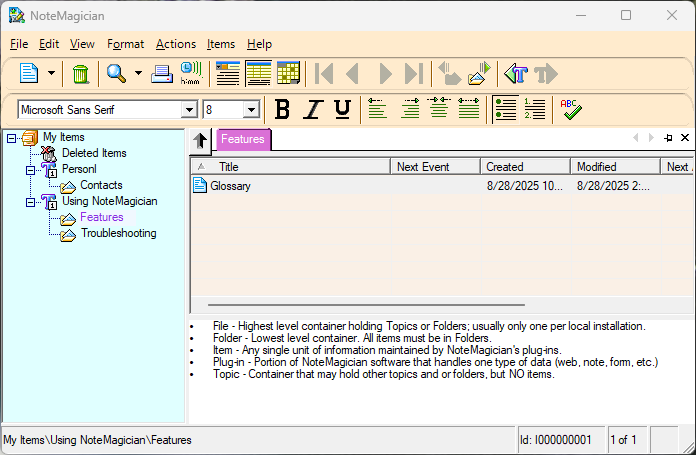Sort list by Created column header
The image size is (696, 455).
pos(524,167)
